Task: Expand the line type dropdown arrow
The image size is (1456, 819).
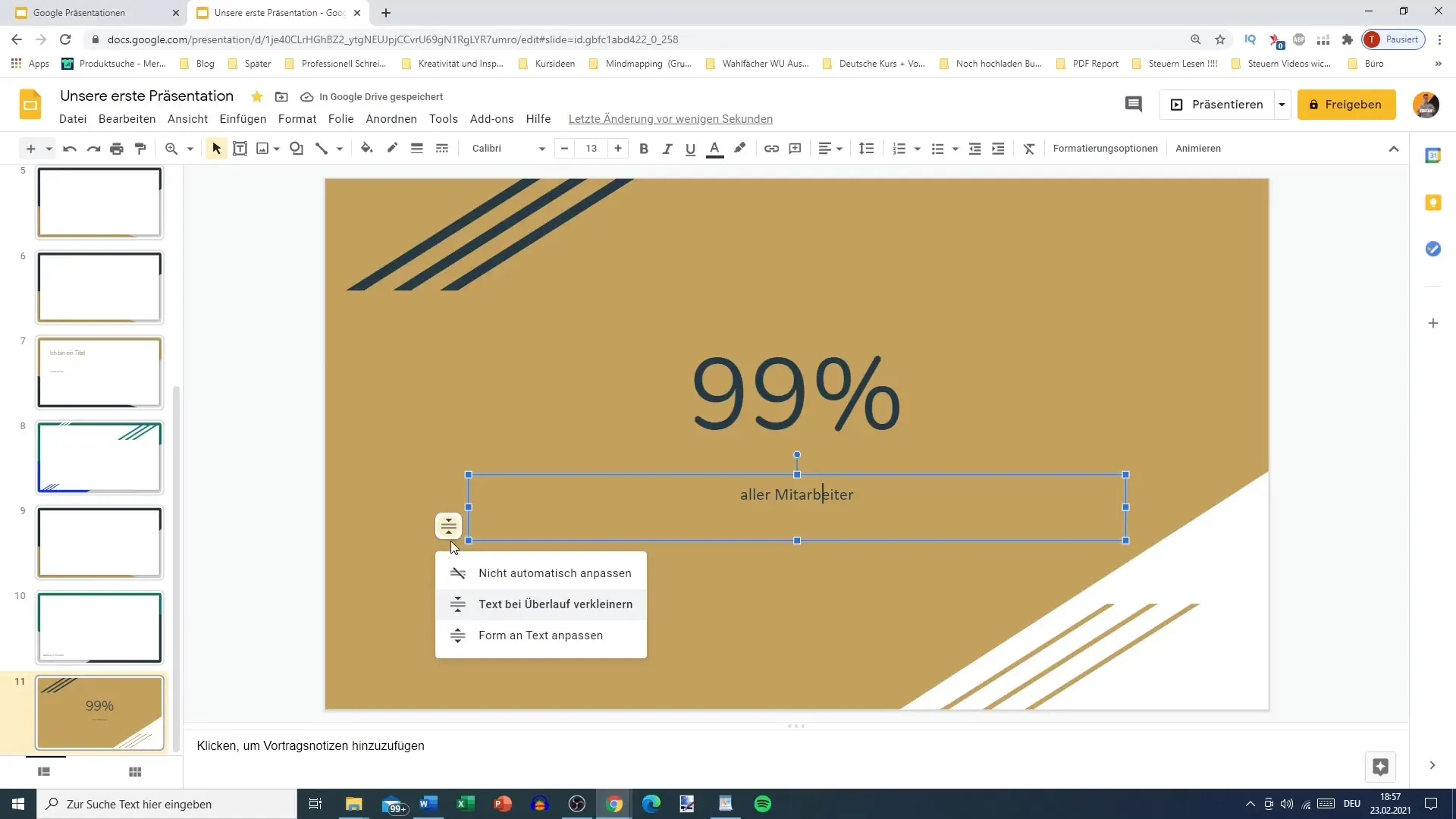Action: 340,149
